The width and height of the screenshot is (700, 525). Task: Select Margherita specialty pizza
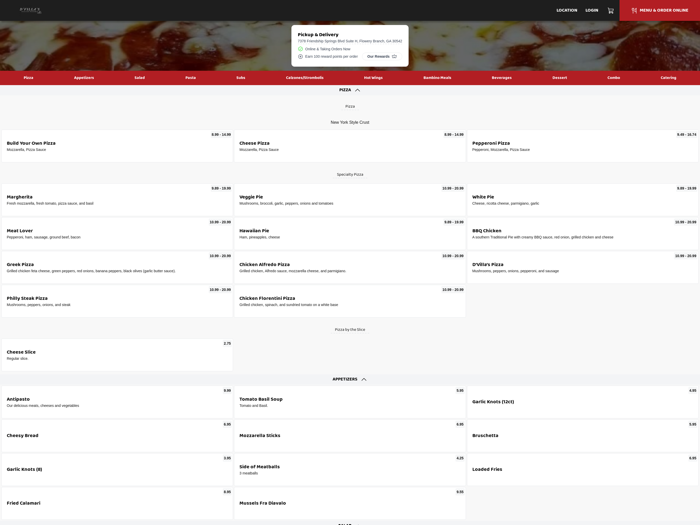coord(117,200)
